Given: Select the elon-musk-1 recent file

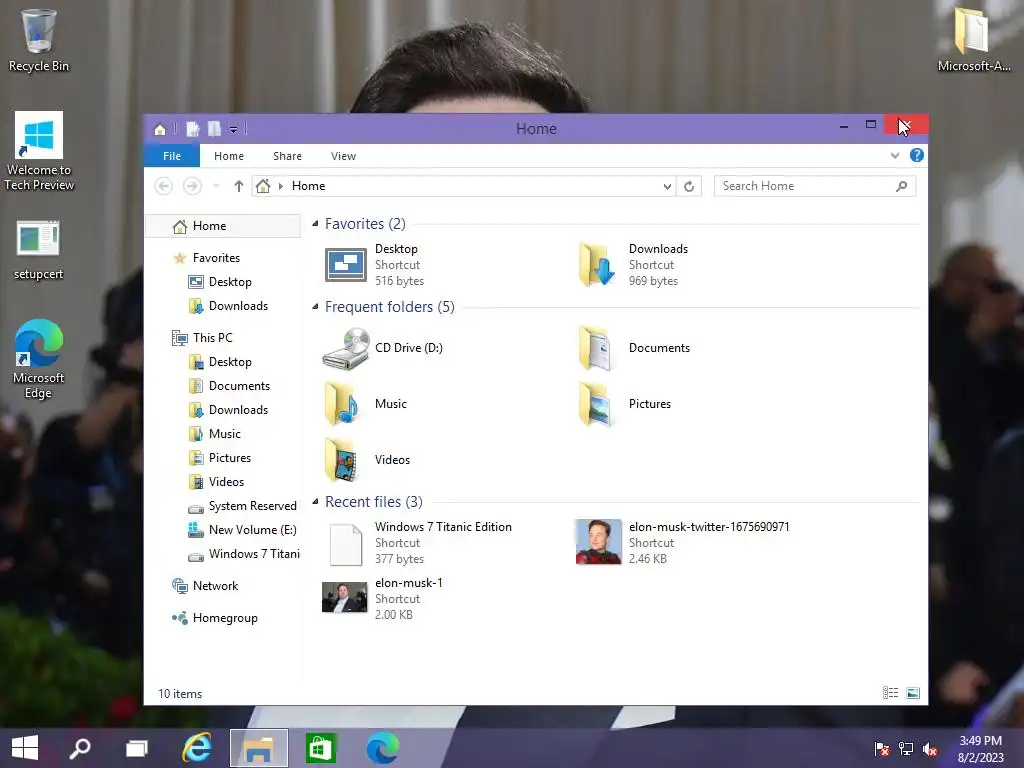Looking at the screenshot, I should (382, 598).
